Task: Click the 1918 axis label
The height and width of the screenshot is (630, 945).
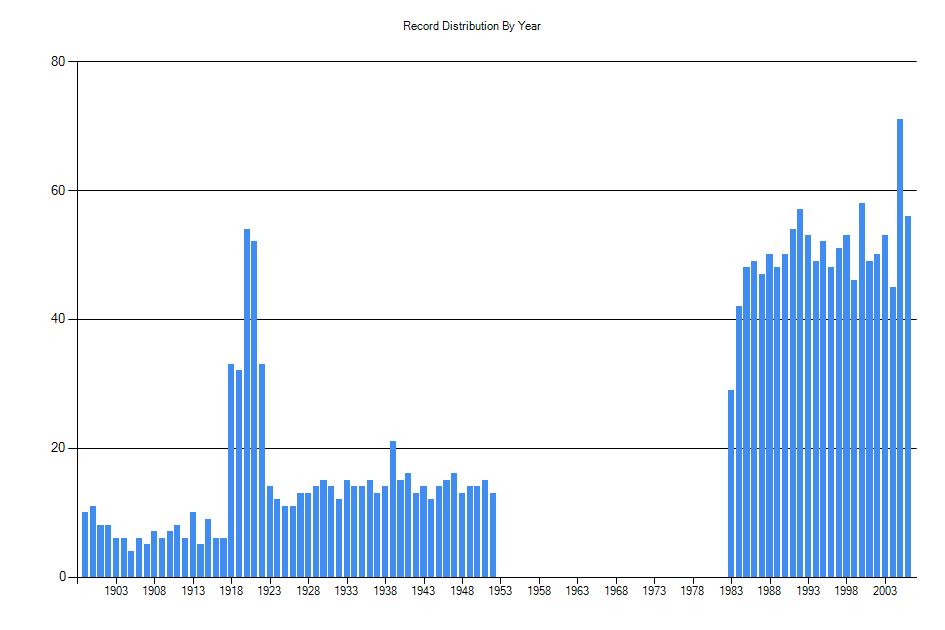Action: click(234, 588)
